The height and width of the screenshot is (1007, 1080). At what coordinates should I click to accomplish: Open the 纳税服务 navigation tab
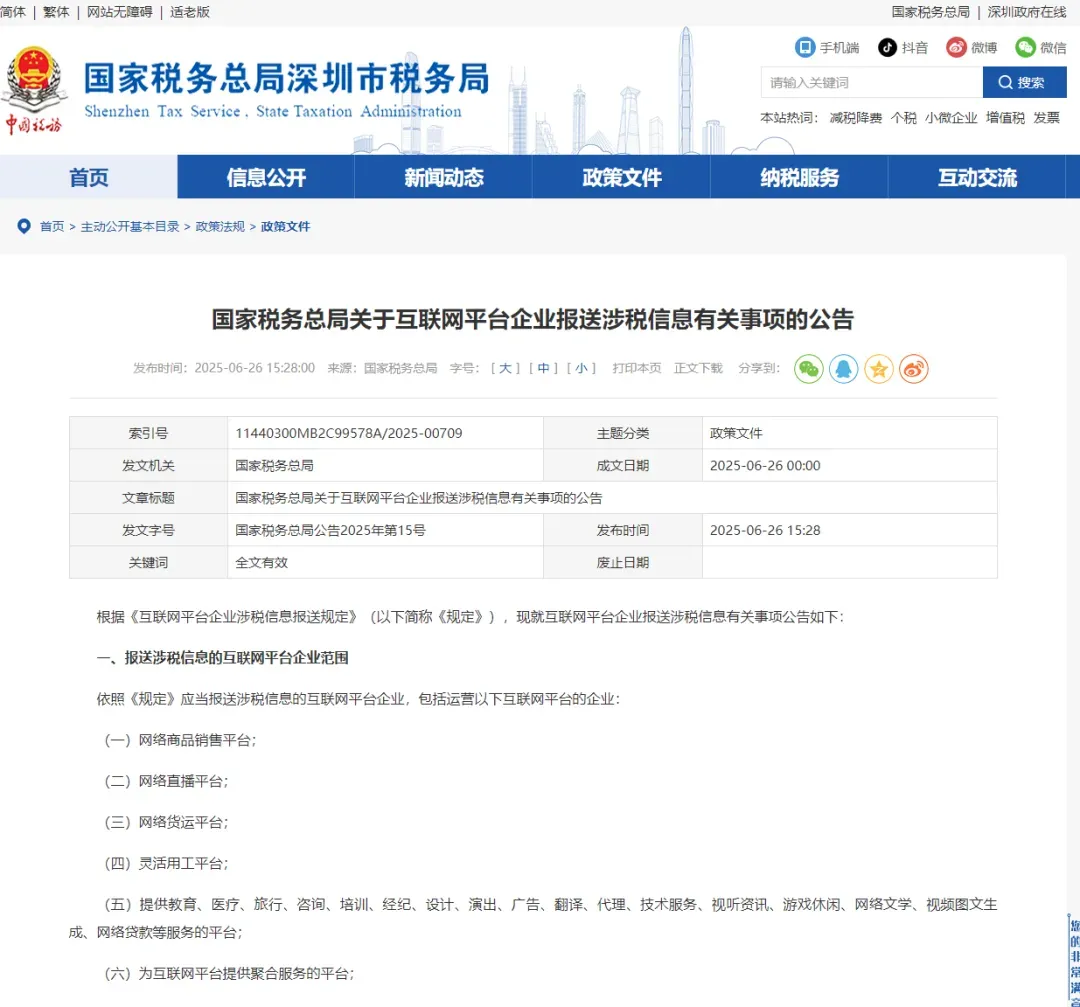tap(799, 177)
